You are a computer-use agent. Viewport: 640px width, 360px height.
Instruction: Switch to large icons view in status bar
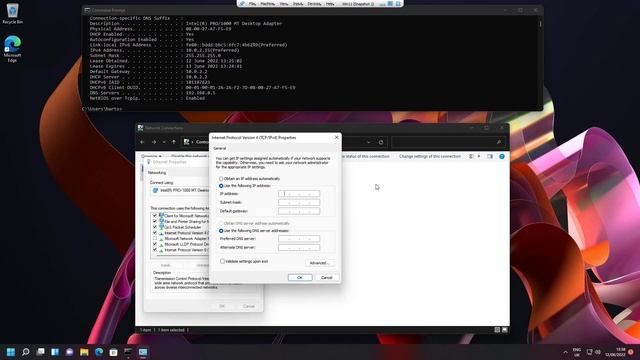click(505, 330)
